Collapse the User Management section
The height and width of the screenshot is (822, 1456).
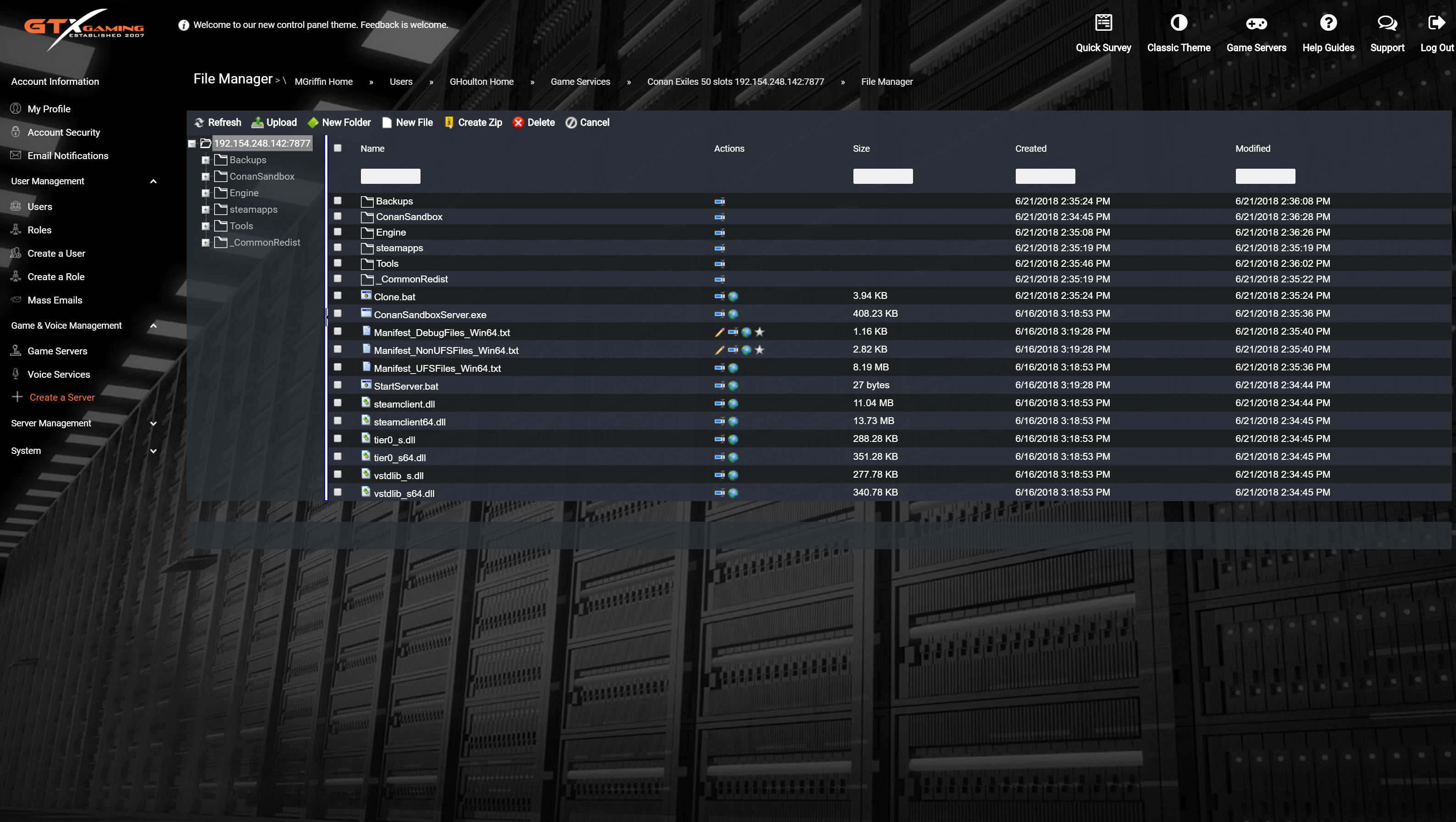tap(153, 182)
